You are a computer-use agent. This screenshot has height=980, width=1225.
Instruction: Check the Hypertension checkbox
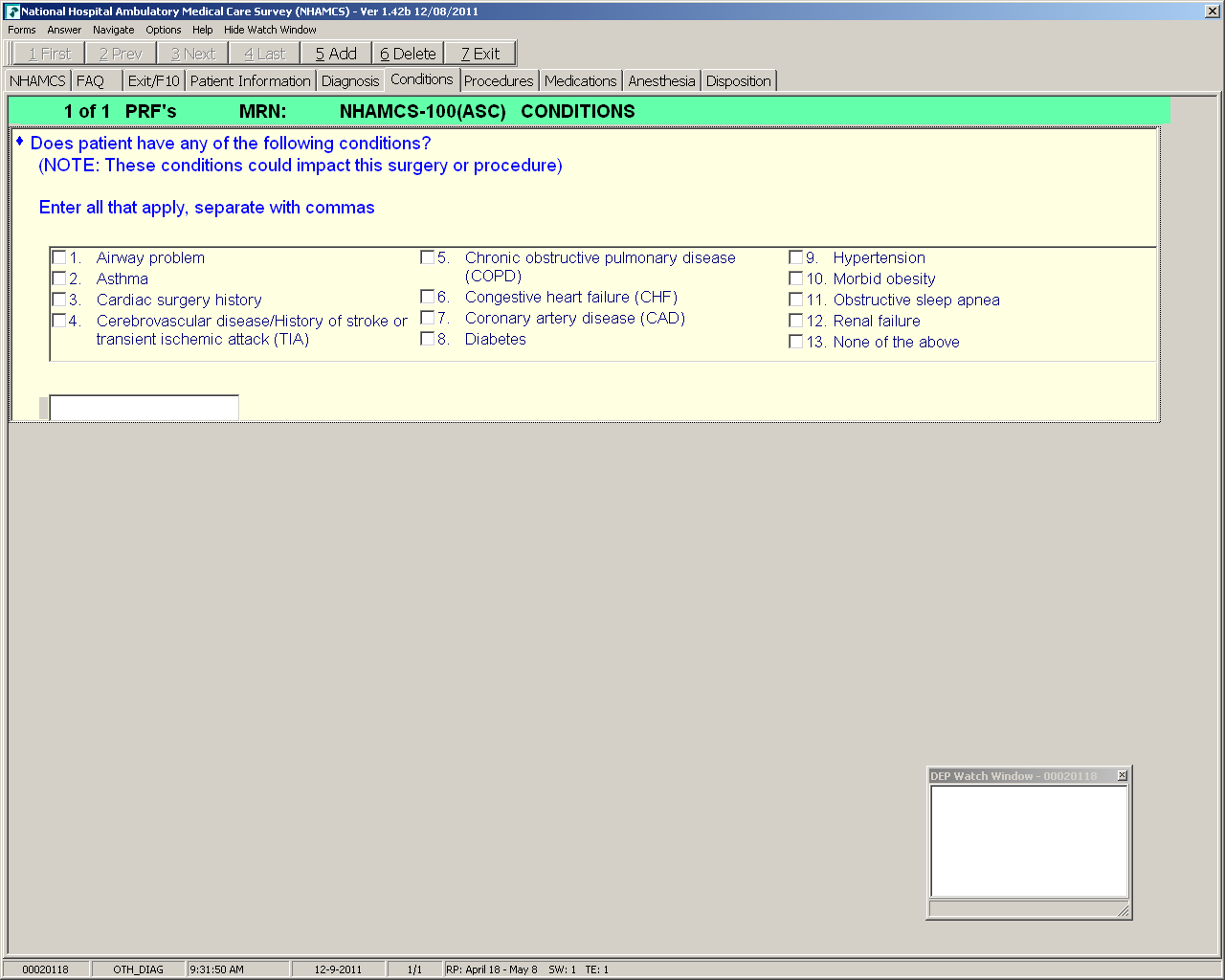tap(795, 257)
